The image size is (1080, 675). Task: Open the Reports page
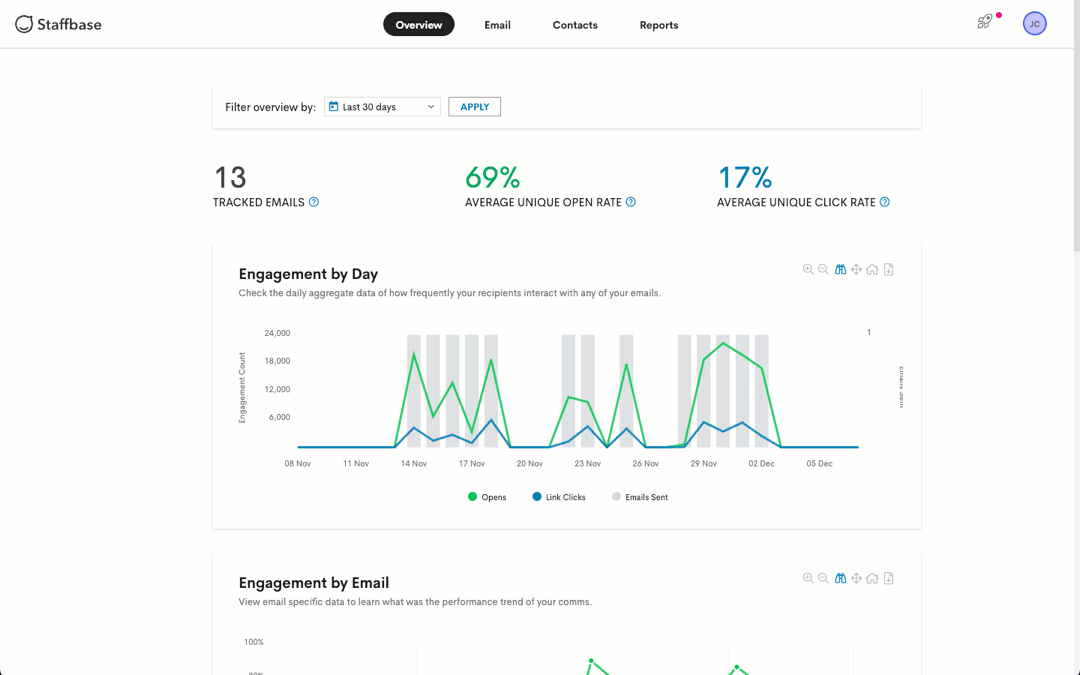658,25
